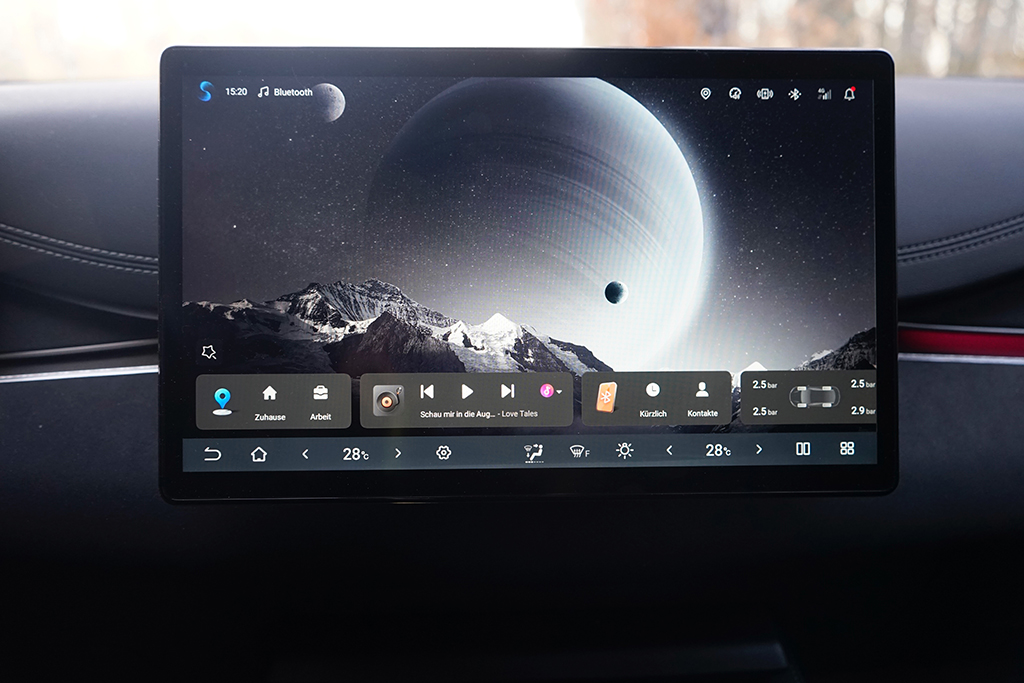This screenshot has height=683, width=1024.
Task: Open the split-screen view
Action: click(x=803, y=449)
